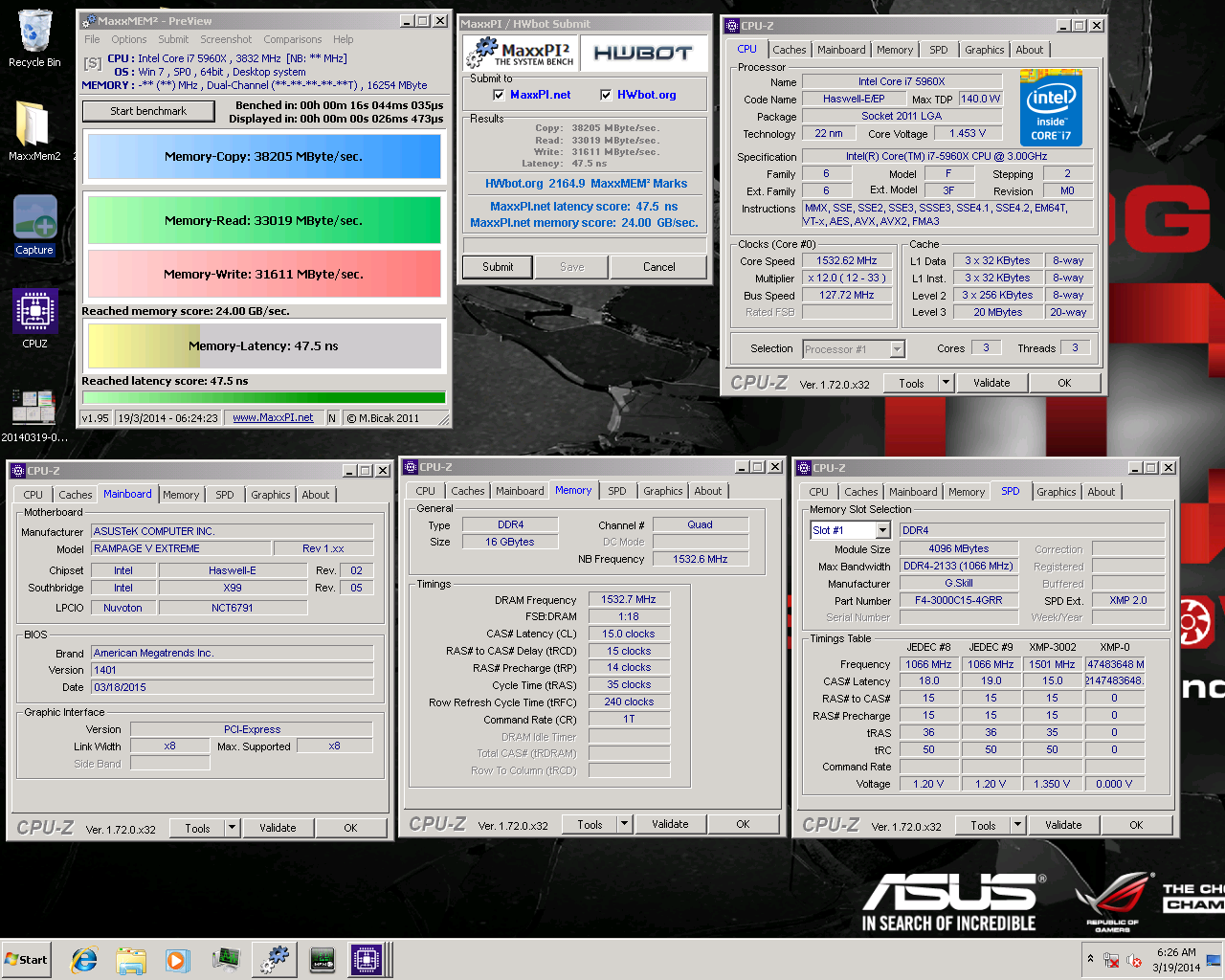The width and height of the screenshot is (1225, 980).
Task: Click the Core Speed 1532.62 MHz value
Action: pos(847,260)
